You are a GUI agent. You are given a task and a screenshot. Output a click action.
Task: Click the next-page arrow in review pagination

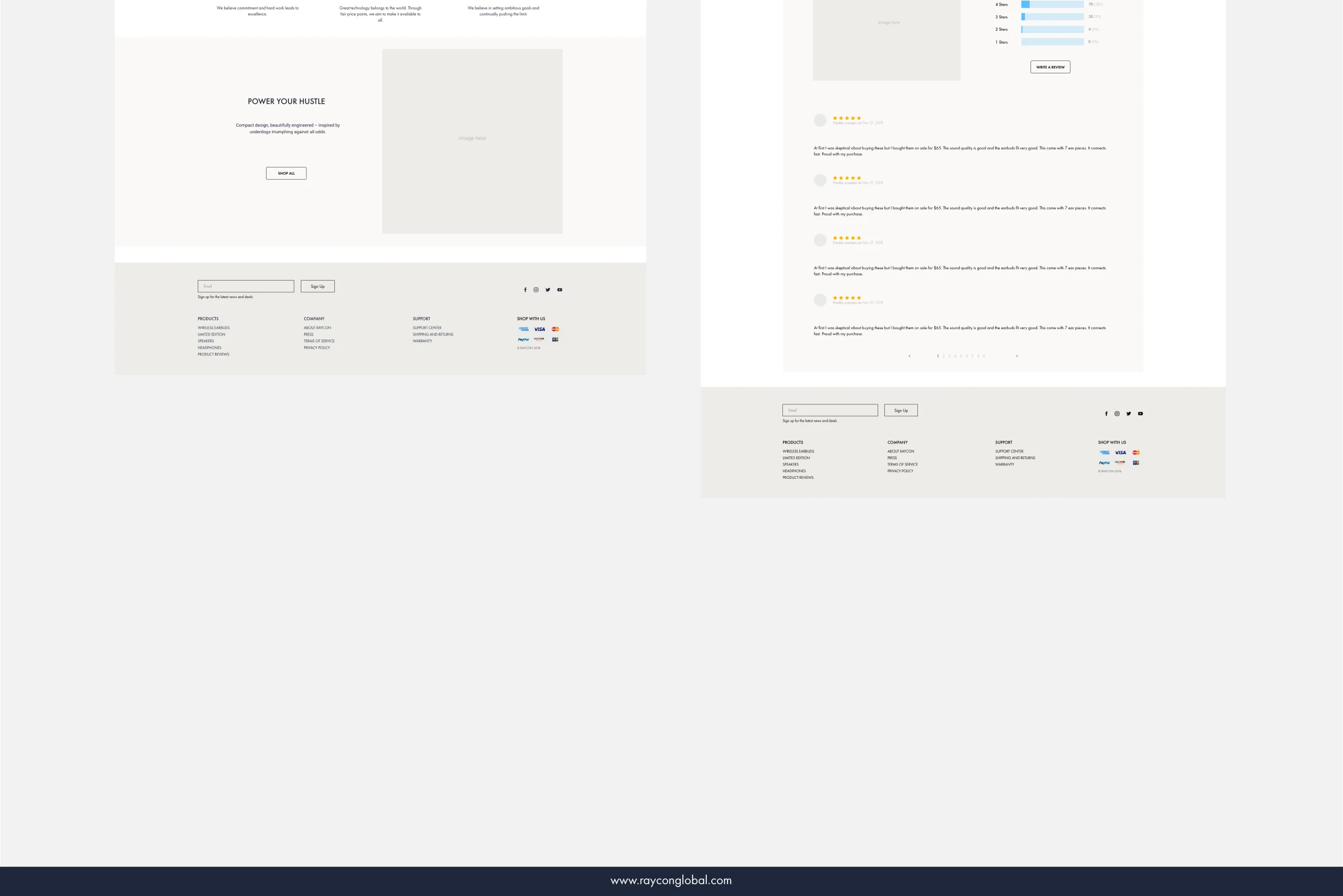coord(1016,356)
